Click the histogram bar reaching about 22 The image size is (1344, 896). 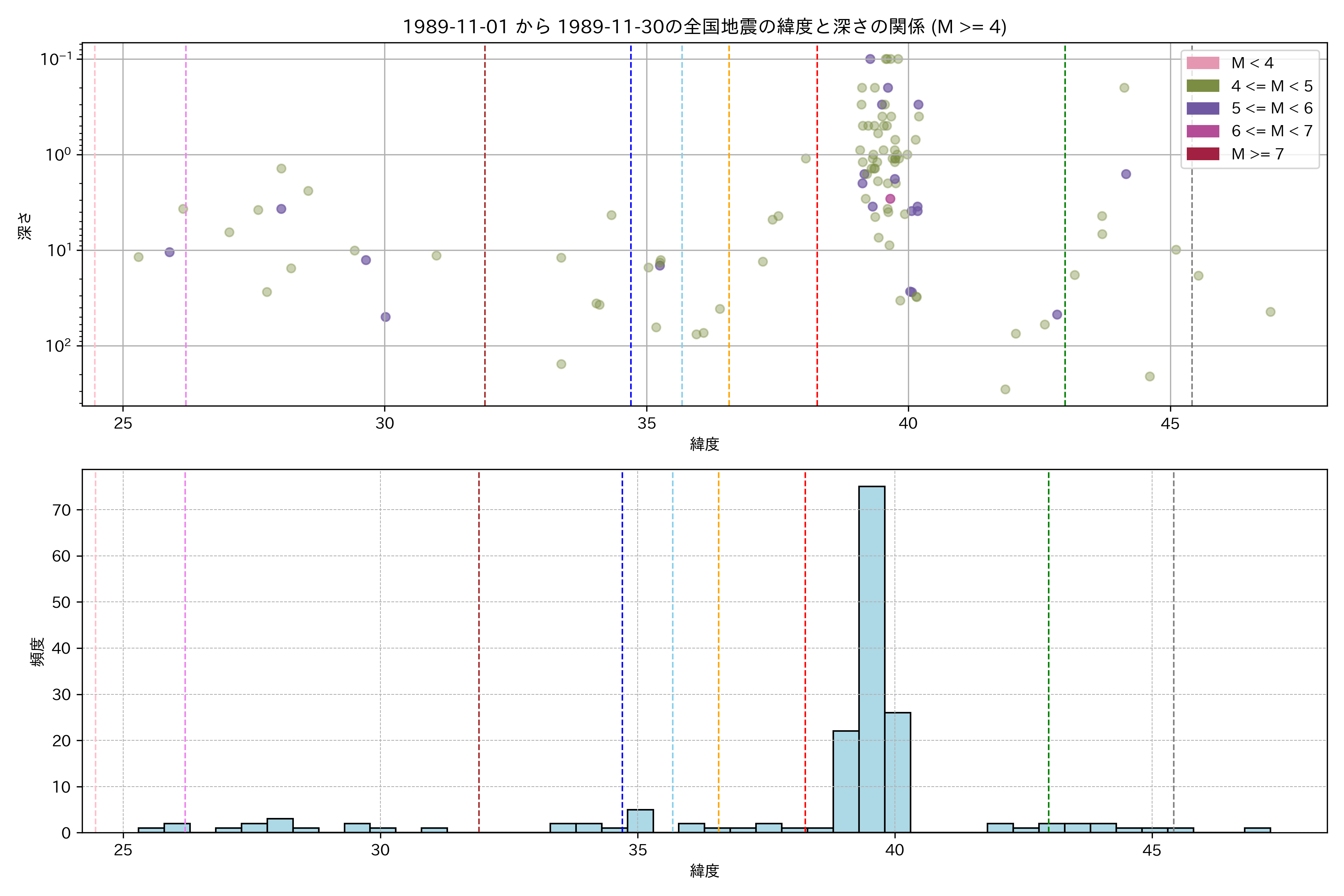846,781
